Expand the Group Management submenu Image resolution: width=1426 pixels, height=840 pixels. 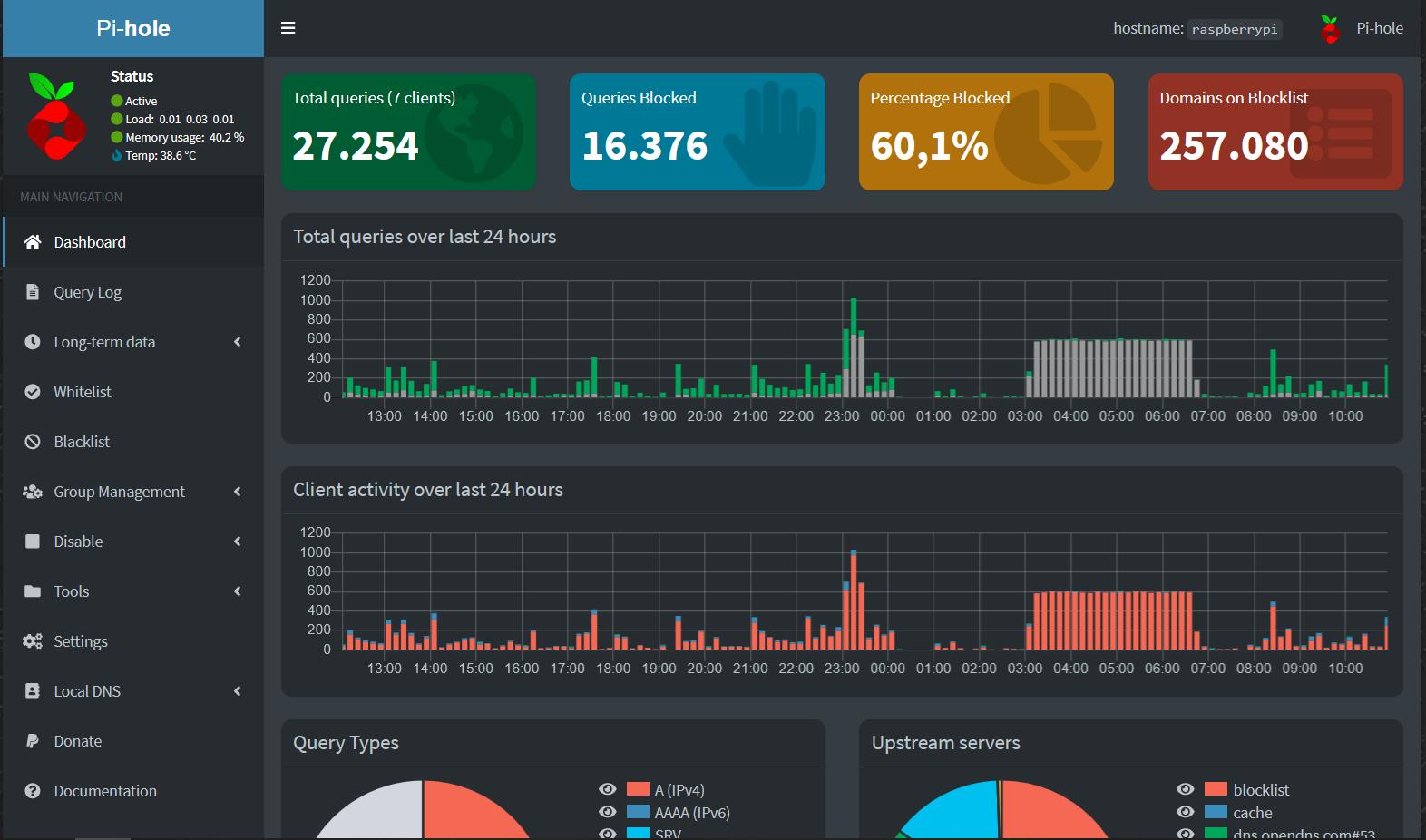238,492
